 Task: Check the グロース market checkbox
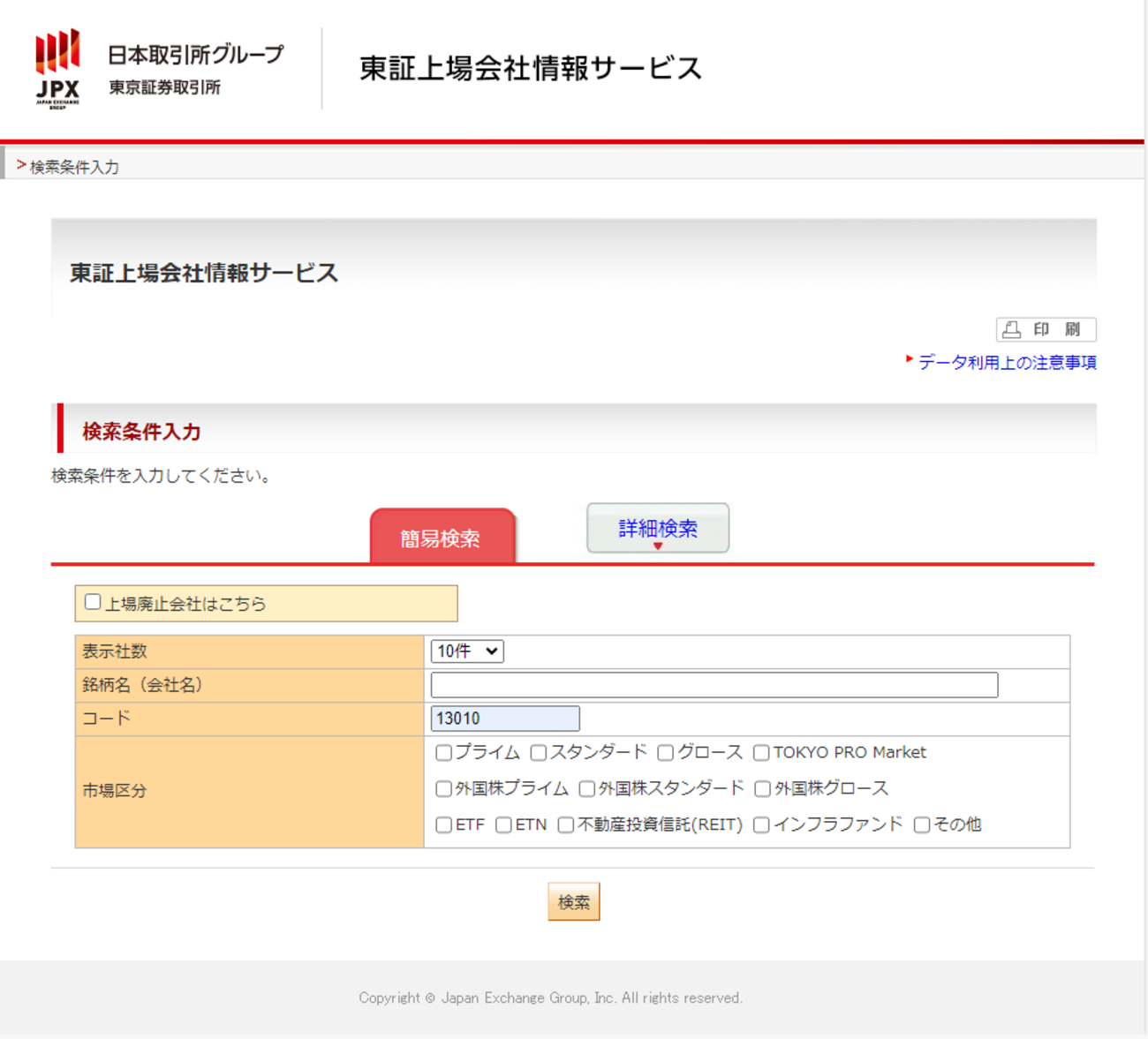[665, 752]
